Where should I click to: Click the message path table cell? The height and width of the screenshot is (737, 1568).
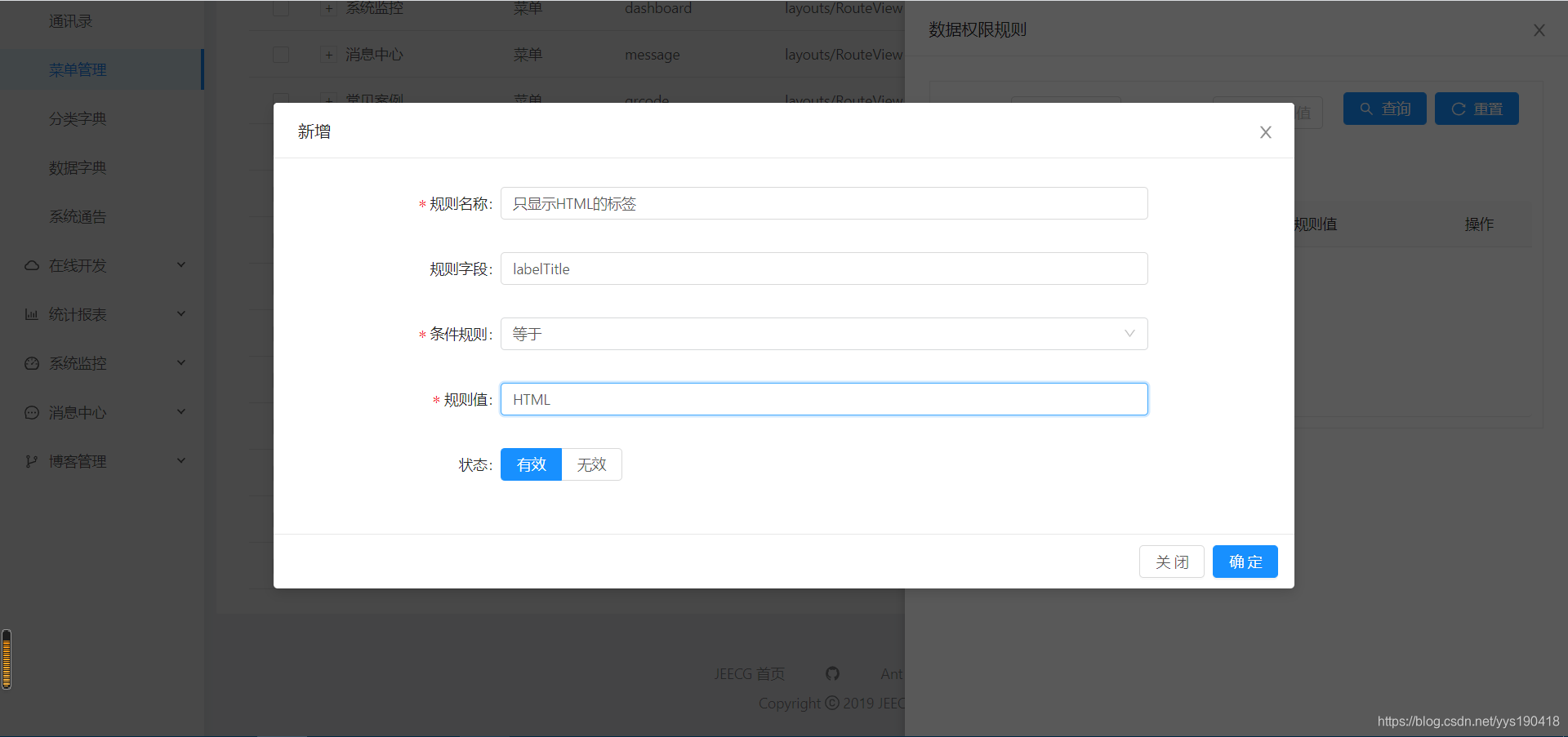652,55
